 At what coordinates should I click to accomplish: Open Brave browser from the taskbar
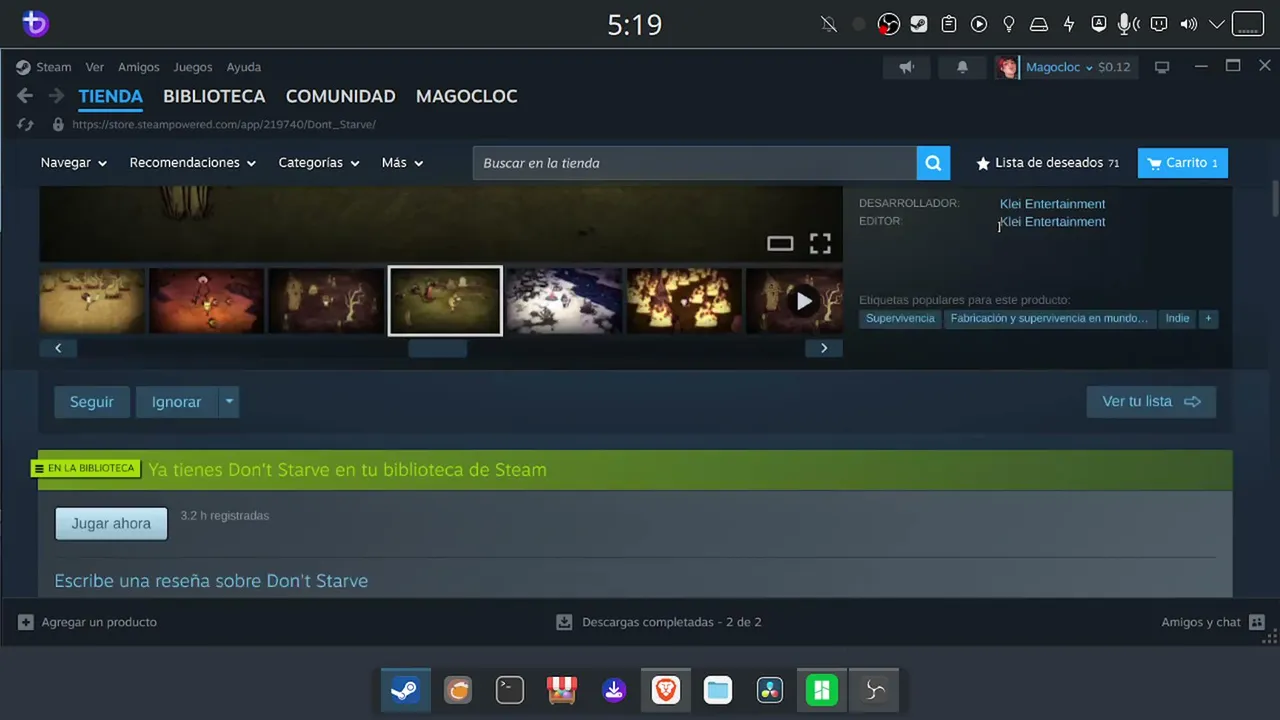[666, 690]
